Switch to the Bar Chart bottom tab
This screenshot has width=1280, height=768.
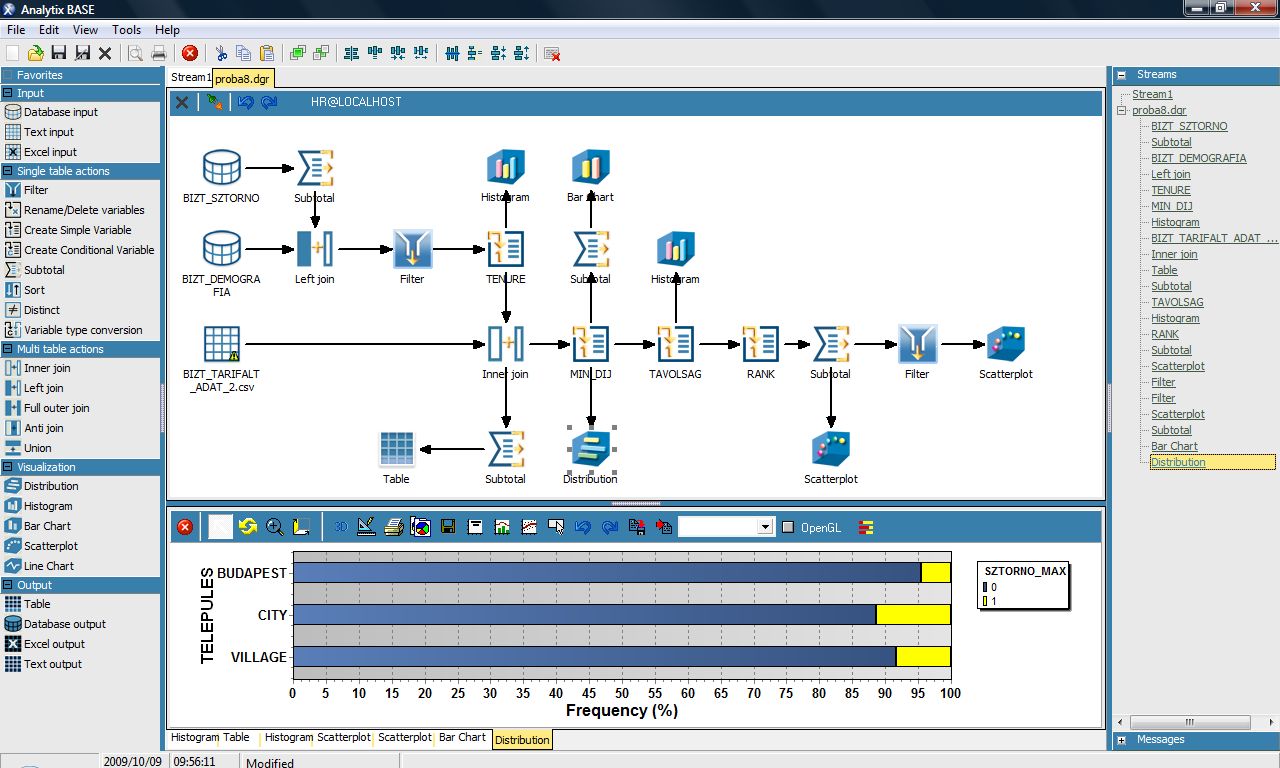coord(462,738)
